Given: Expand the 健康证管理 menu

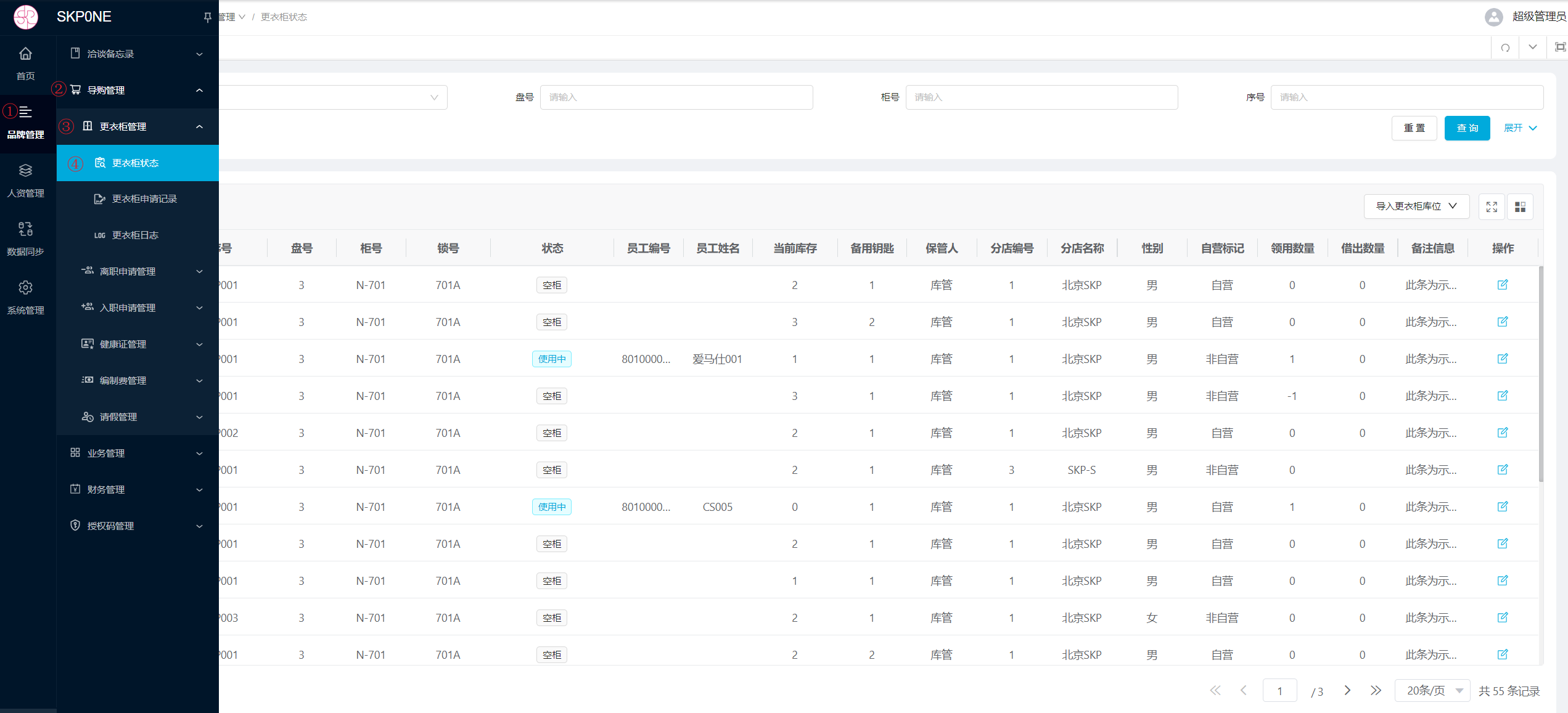Looking at the screenshot, I should [137, 344].
